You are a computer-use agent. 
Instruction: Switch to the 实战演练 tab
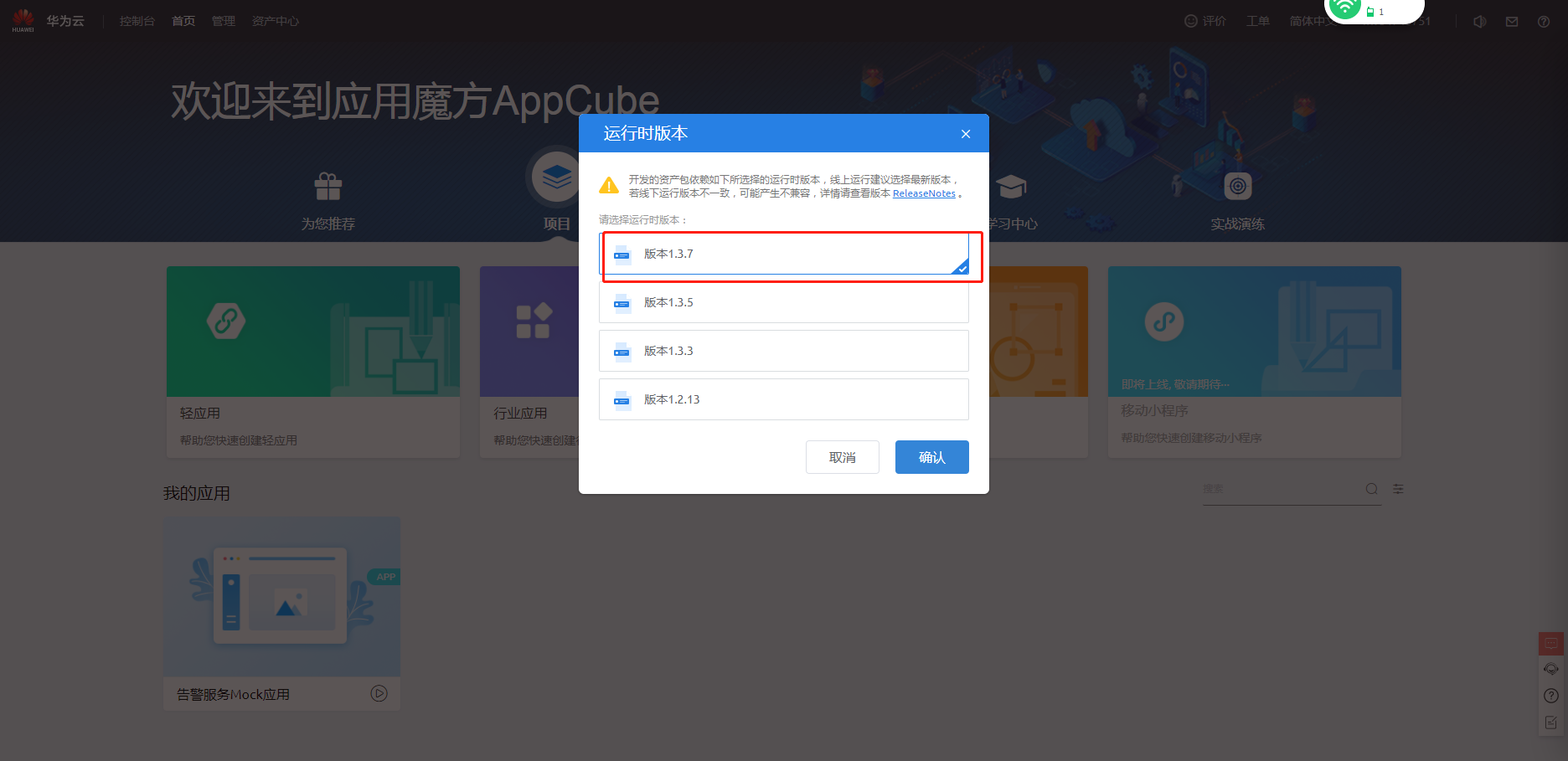pyautogui.click(x=1238, y=201)
